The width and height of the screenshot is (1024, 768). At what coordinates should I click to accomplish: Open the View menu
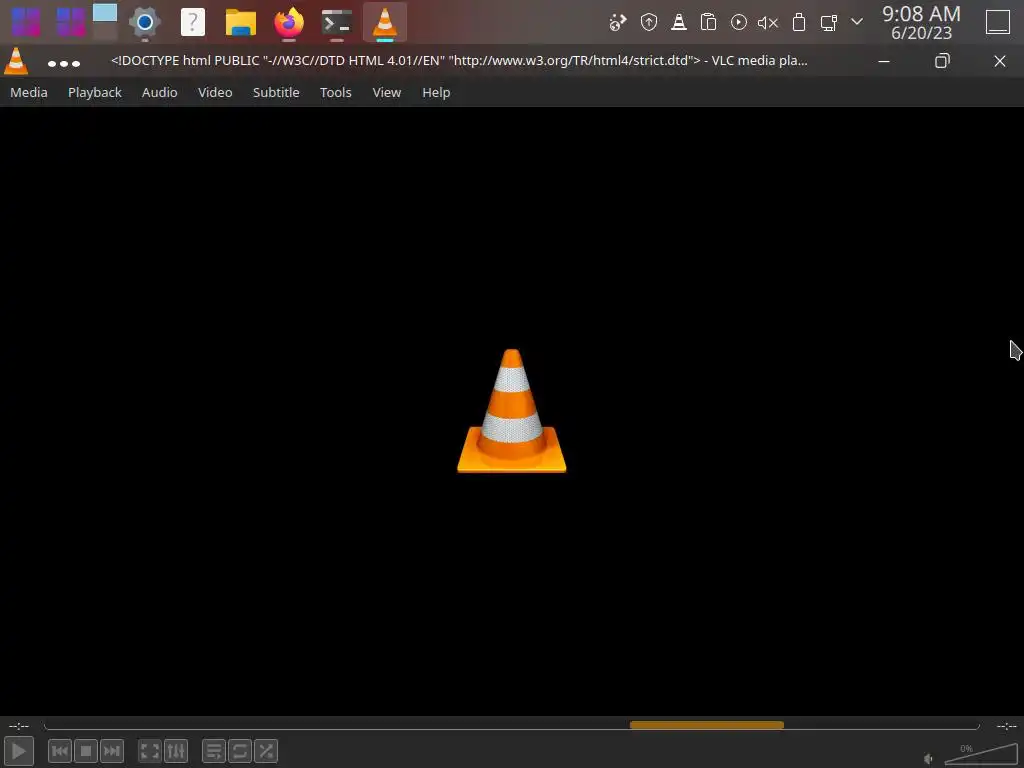[x=387, y=93]
